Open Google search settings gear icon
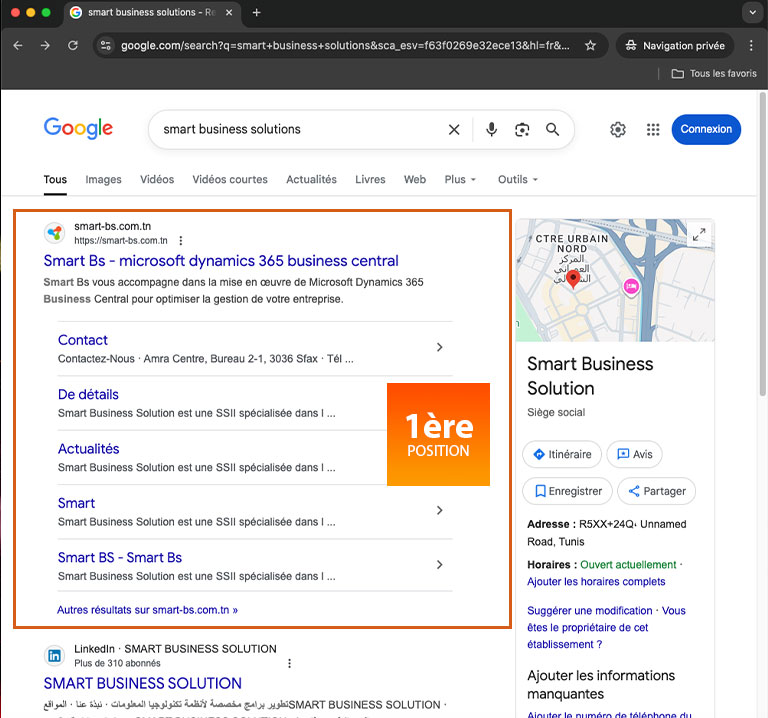This screenshot has height=718, width=768. click(x=618, y=130)
